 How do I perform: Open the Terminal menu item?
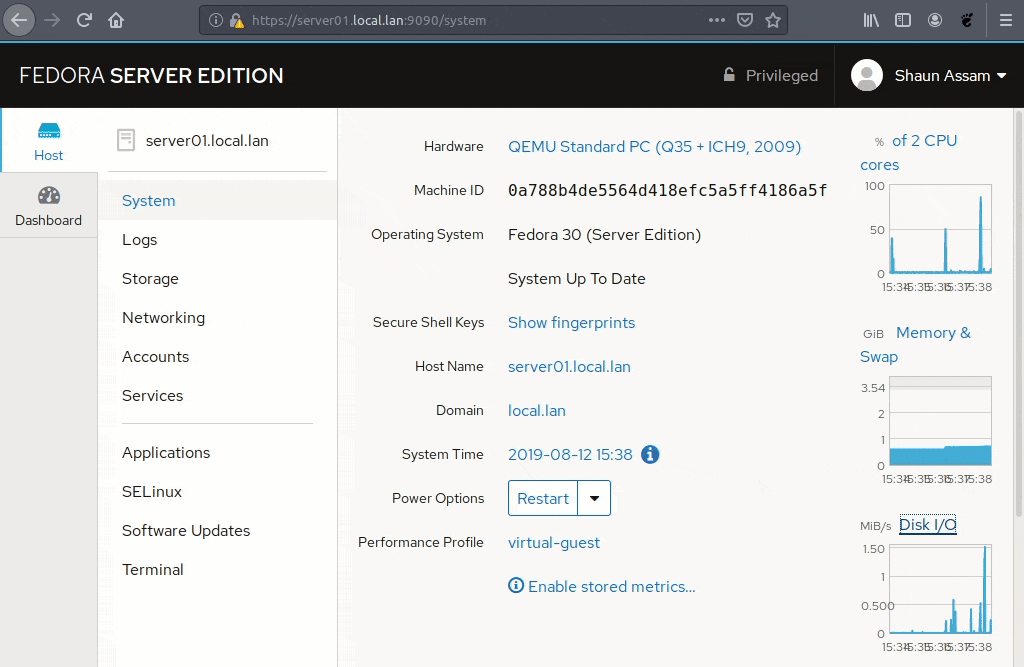click(153, 570)
